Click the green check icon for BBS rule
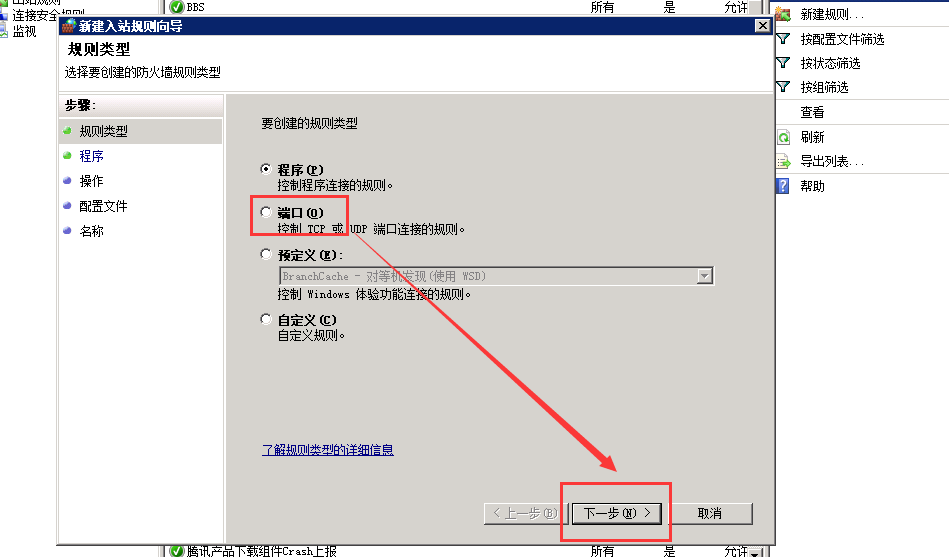The height and width of the screenshot is (557, 949). click(x=177, y=7)
